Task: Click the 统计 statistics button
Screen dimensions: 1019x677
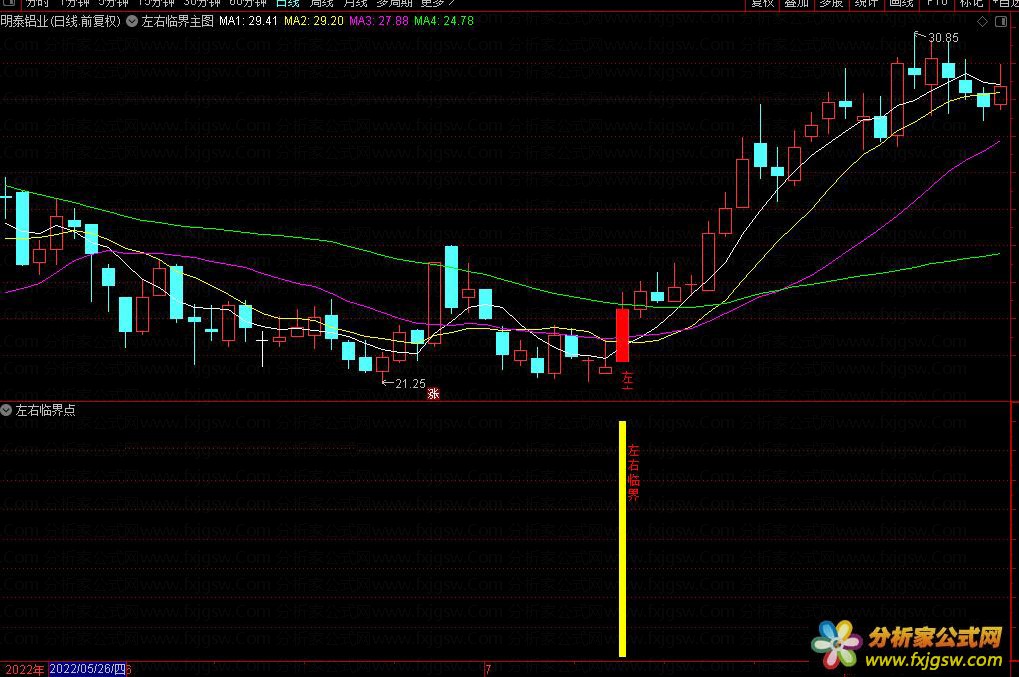Action: click(866, 3)
